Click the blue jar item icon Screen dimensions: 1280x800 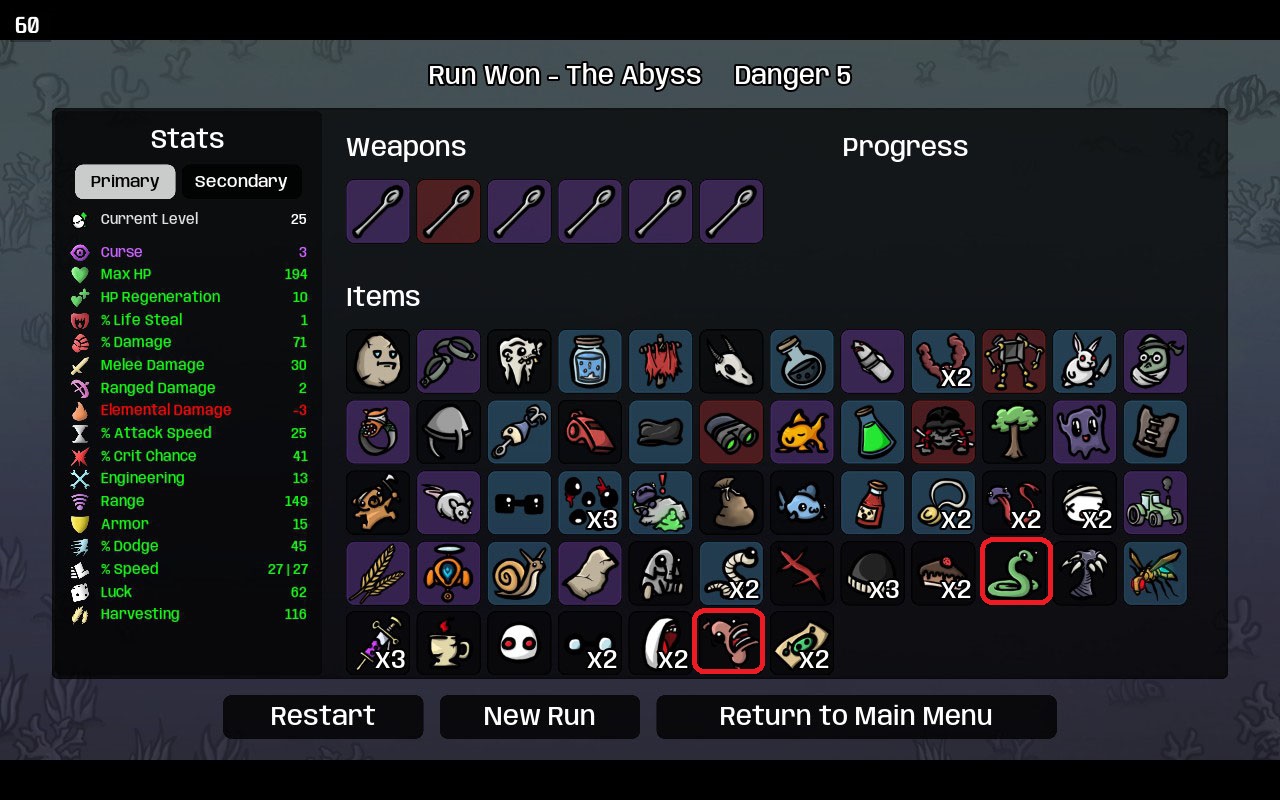(x=590, y=361)
